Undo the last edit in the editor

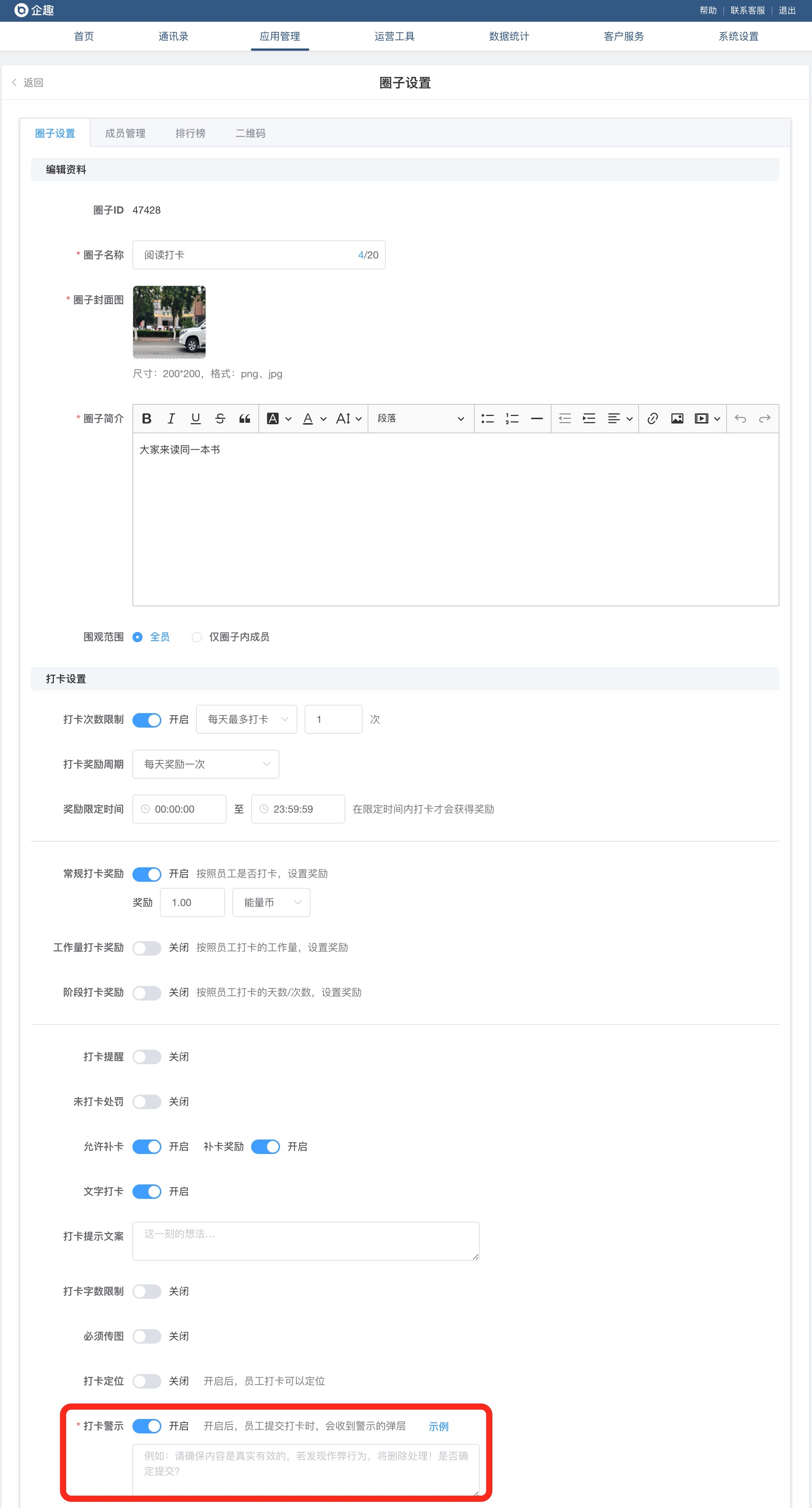(x=740, y=418)
